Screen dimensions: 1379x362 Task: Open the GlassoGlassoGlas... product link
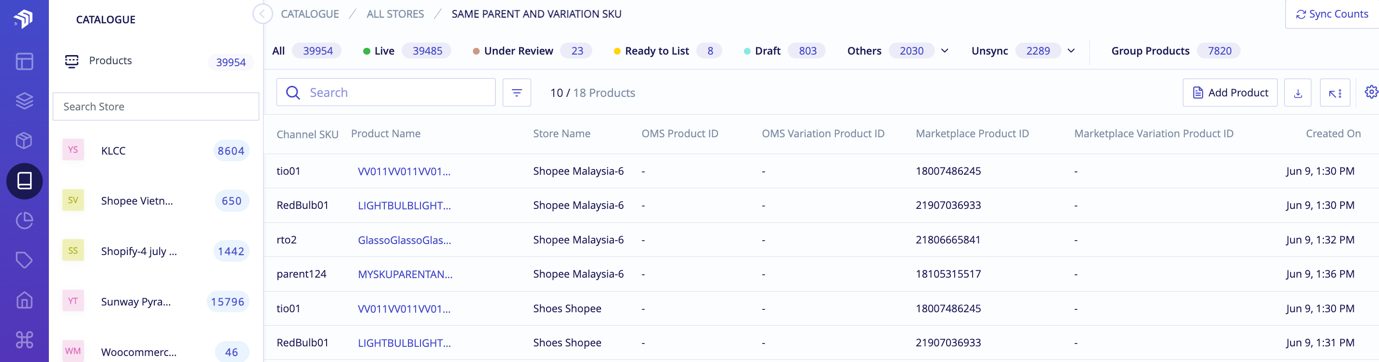pyautogui.click(x=404, y=240)
